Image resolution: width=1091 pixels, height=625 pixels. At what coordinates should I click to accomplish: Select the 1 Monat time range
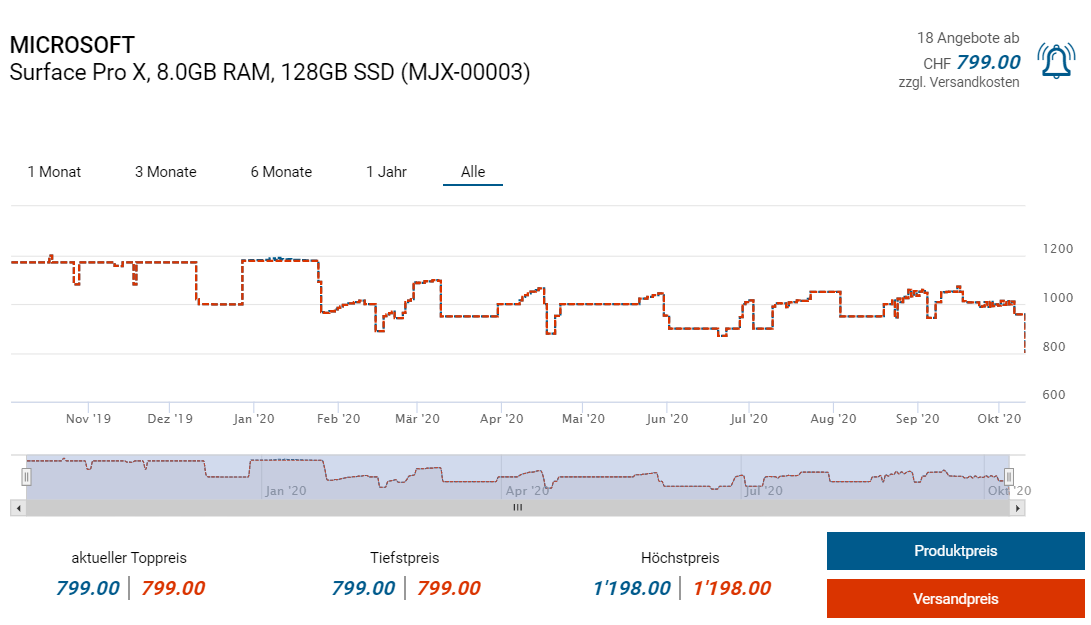coord(54,172)
